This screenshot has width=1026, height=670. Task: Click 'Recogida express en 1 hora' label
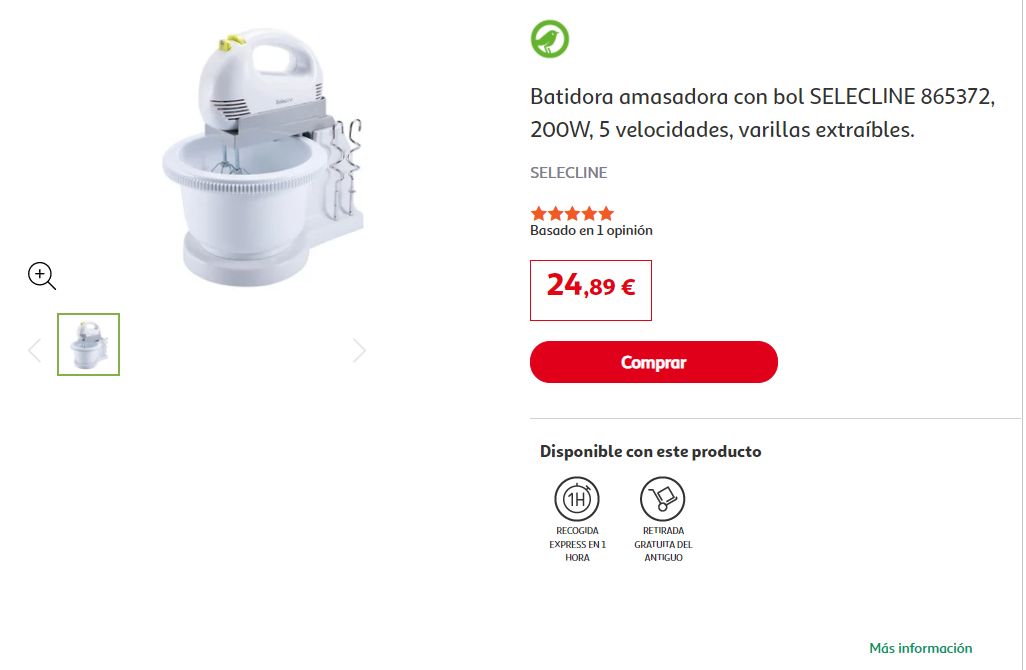tap(577, 544)
